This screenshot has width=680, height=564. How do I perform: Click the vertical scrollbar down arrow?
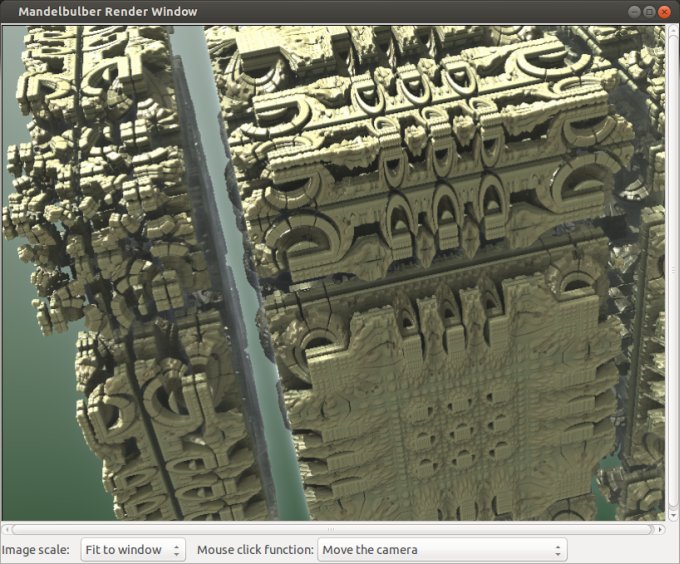(x=672, y=516)
